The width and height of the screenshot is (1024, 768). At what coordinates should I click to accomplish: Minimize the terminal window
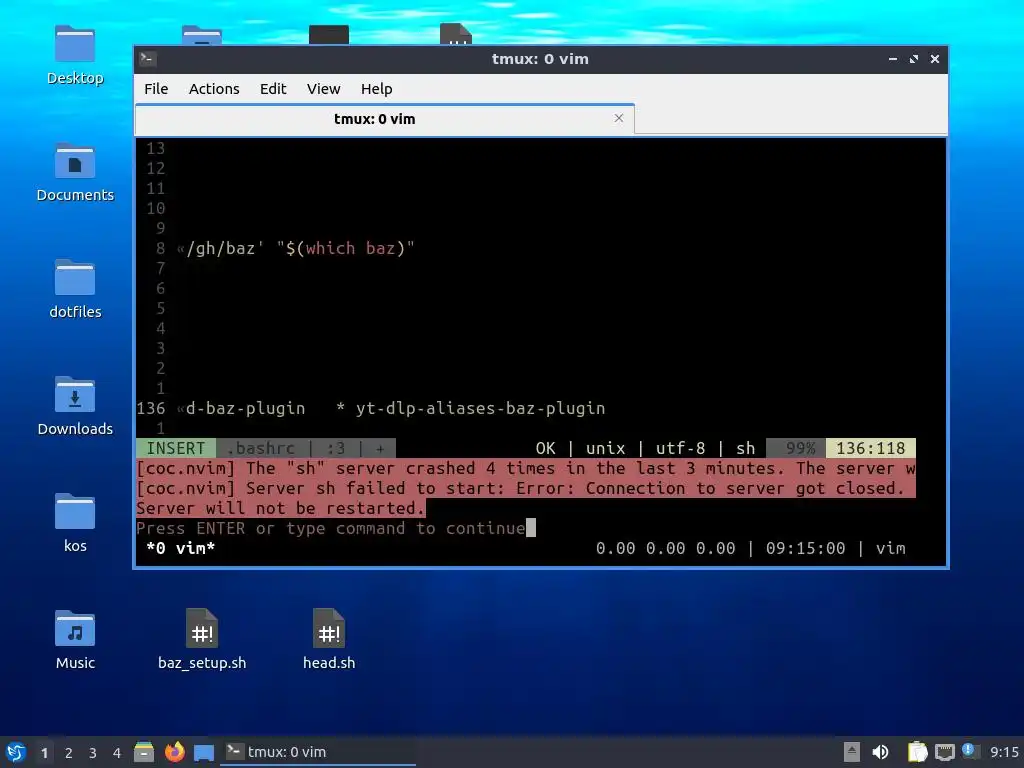pyautogui.click(x=893, y=59)
